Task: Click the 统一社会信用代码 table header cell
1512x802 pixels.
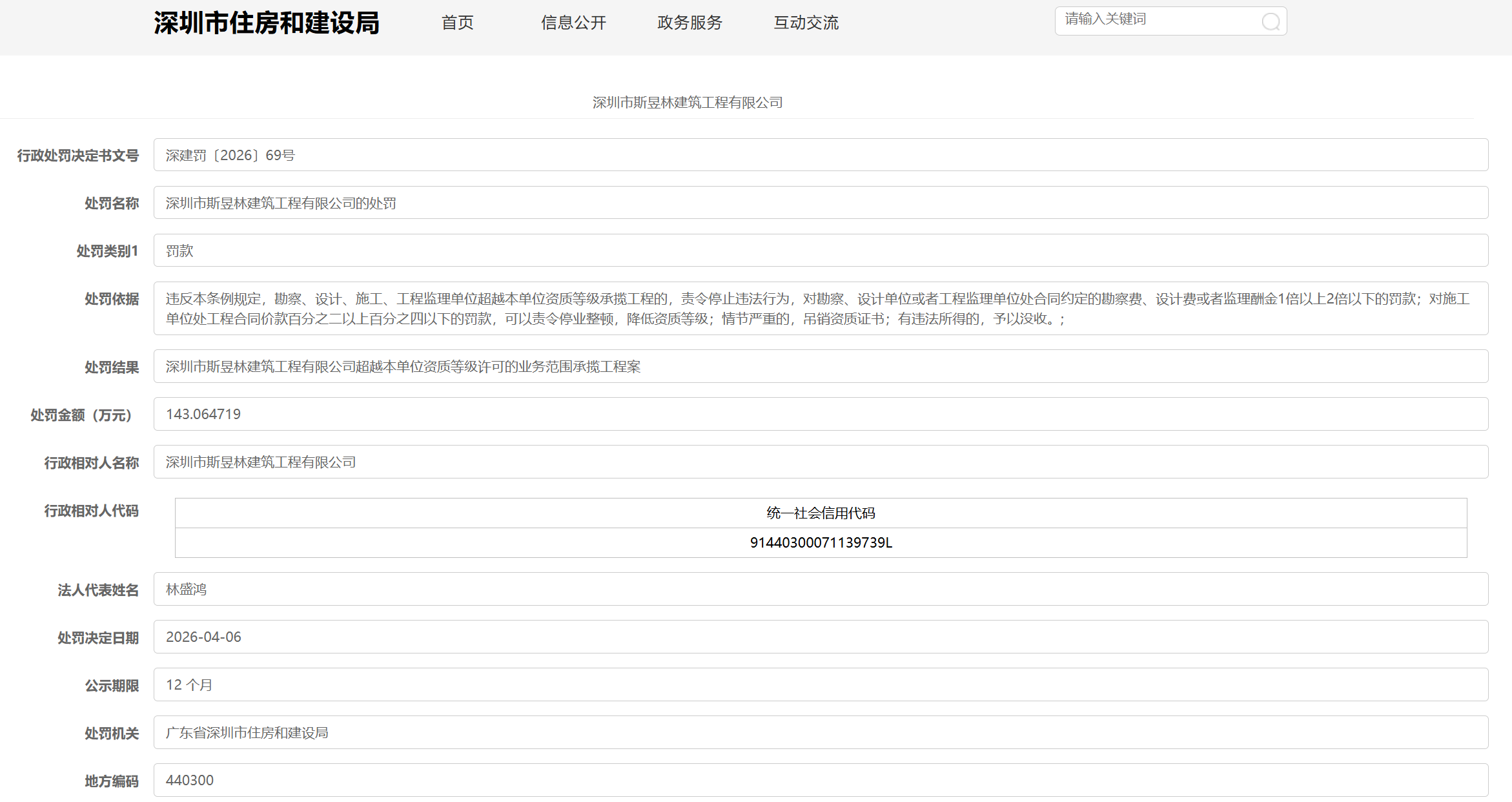Action: [820, 513]
